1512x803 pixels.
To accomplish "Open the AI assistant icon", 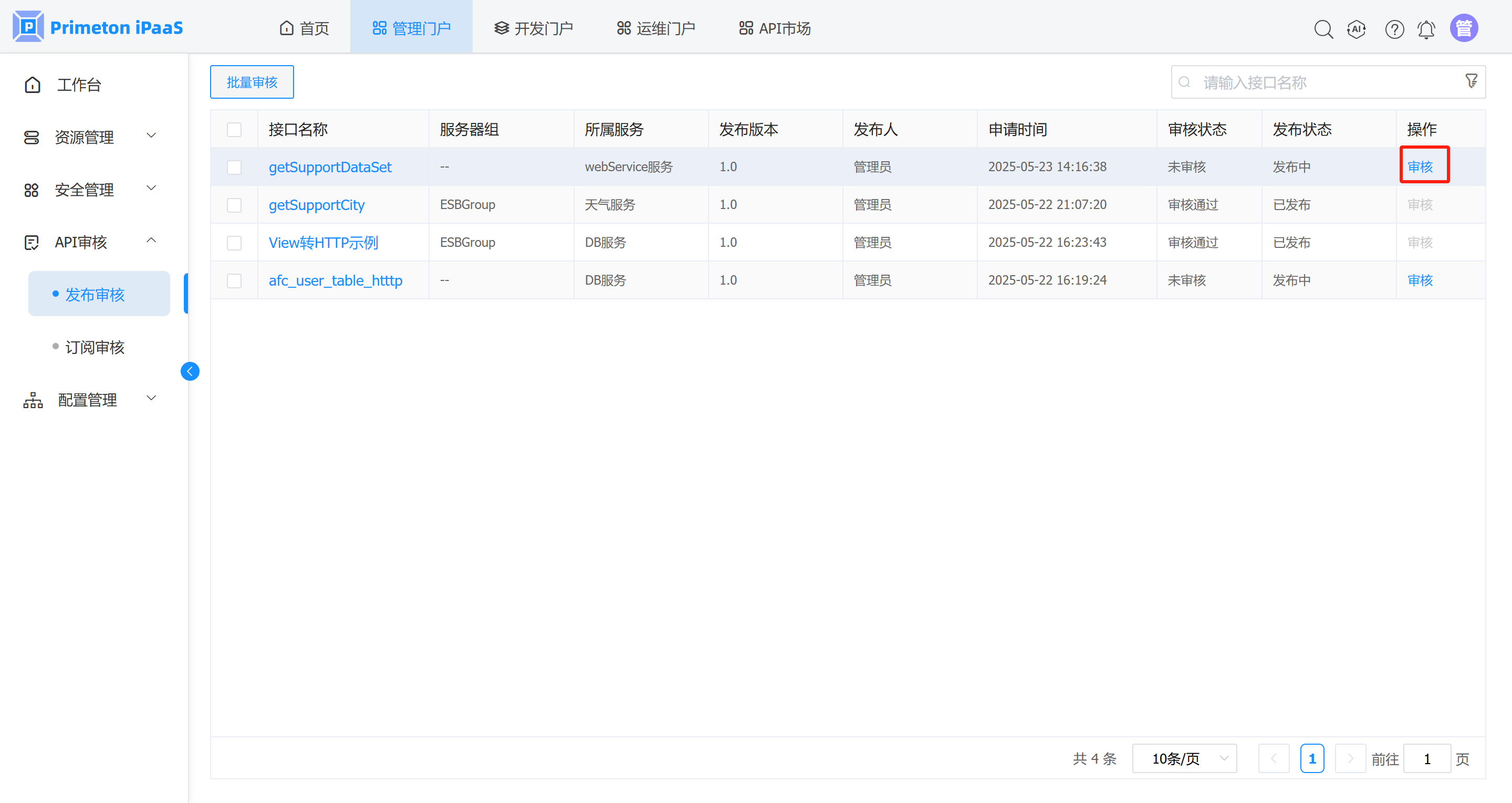I will click(1357, 29).
